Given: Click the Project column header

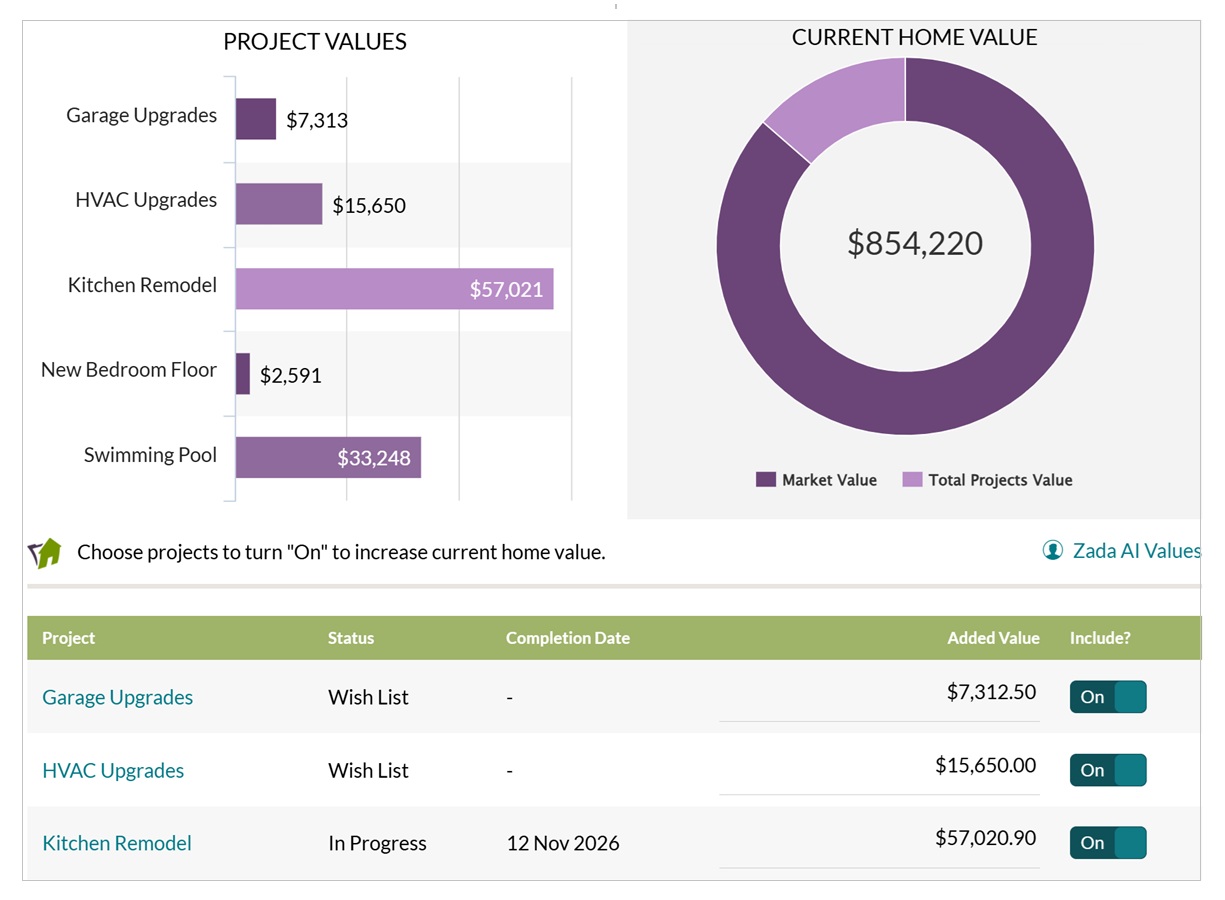Looking at the screenshot, I should (x=69, y=637).
